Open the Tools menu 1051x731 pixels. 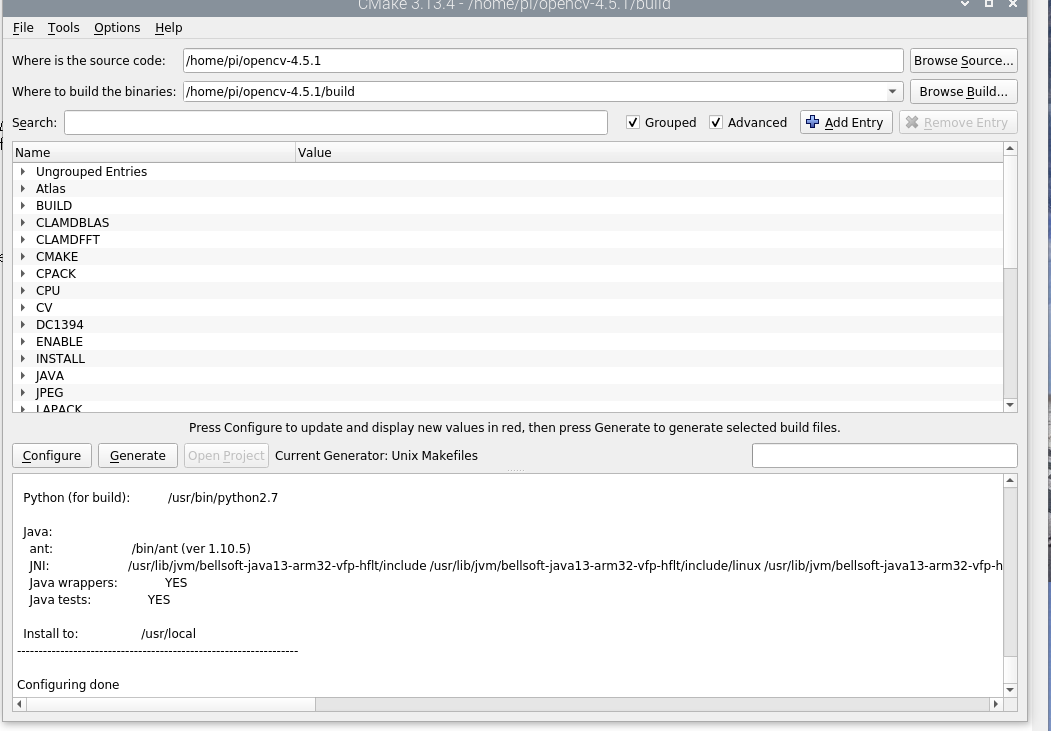(64, 27)
